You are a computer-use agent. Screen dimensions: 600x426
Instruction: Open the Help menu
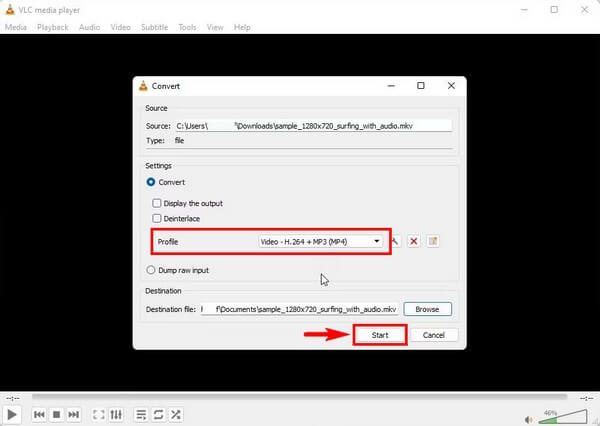click(x=242, y=28)
